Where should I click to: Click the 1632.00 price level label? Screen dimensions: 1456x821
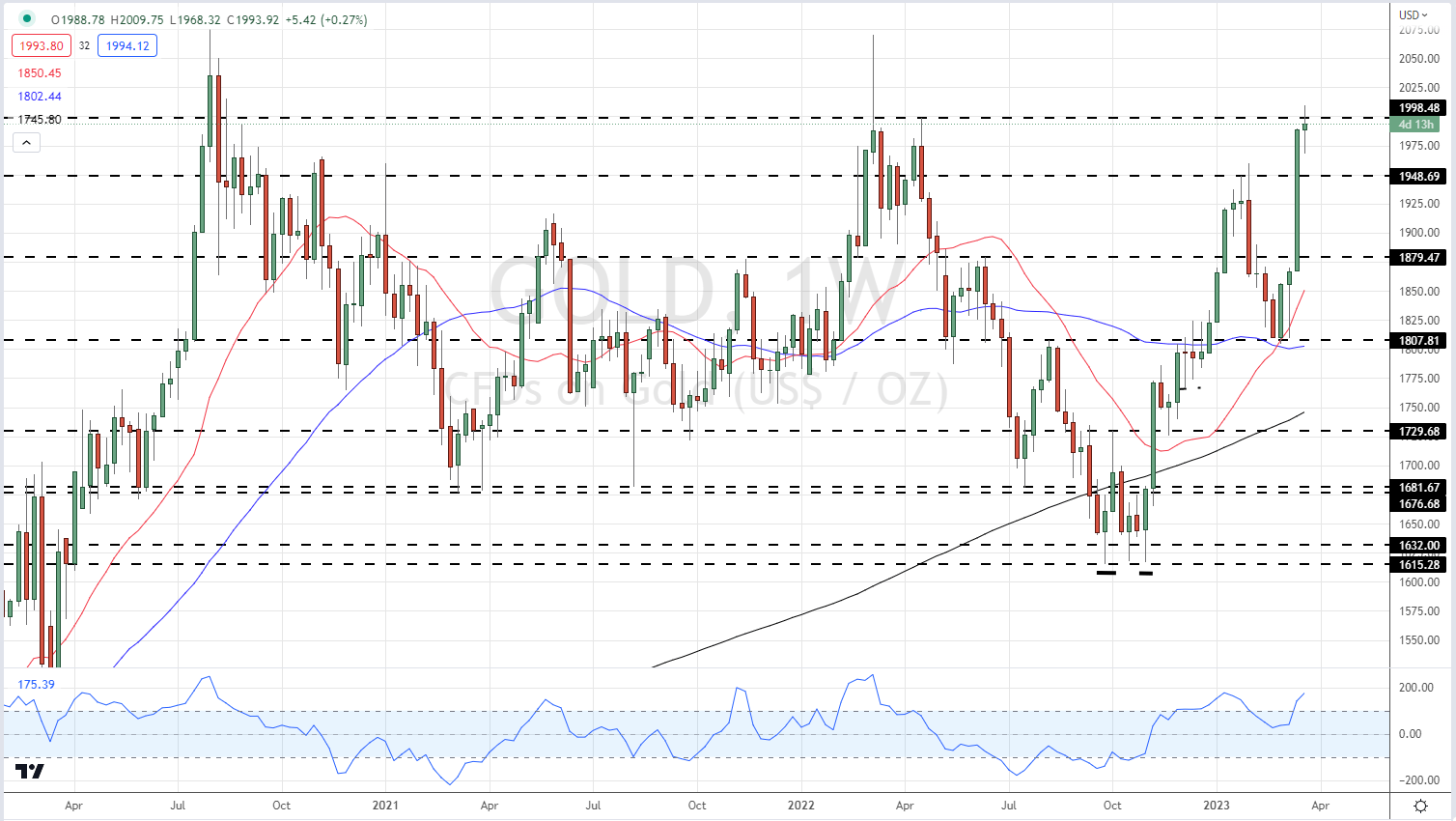(1416, 546)
